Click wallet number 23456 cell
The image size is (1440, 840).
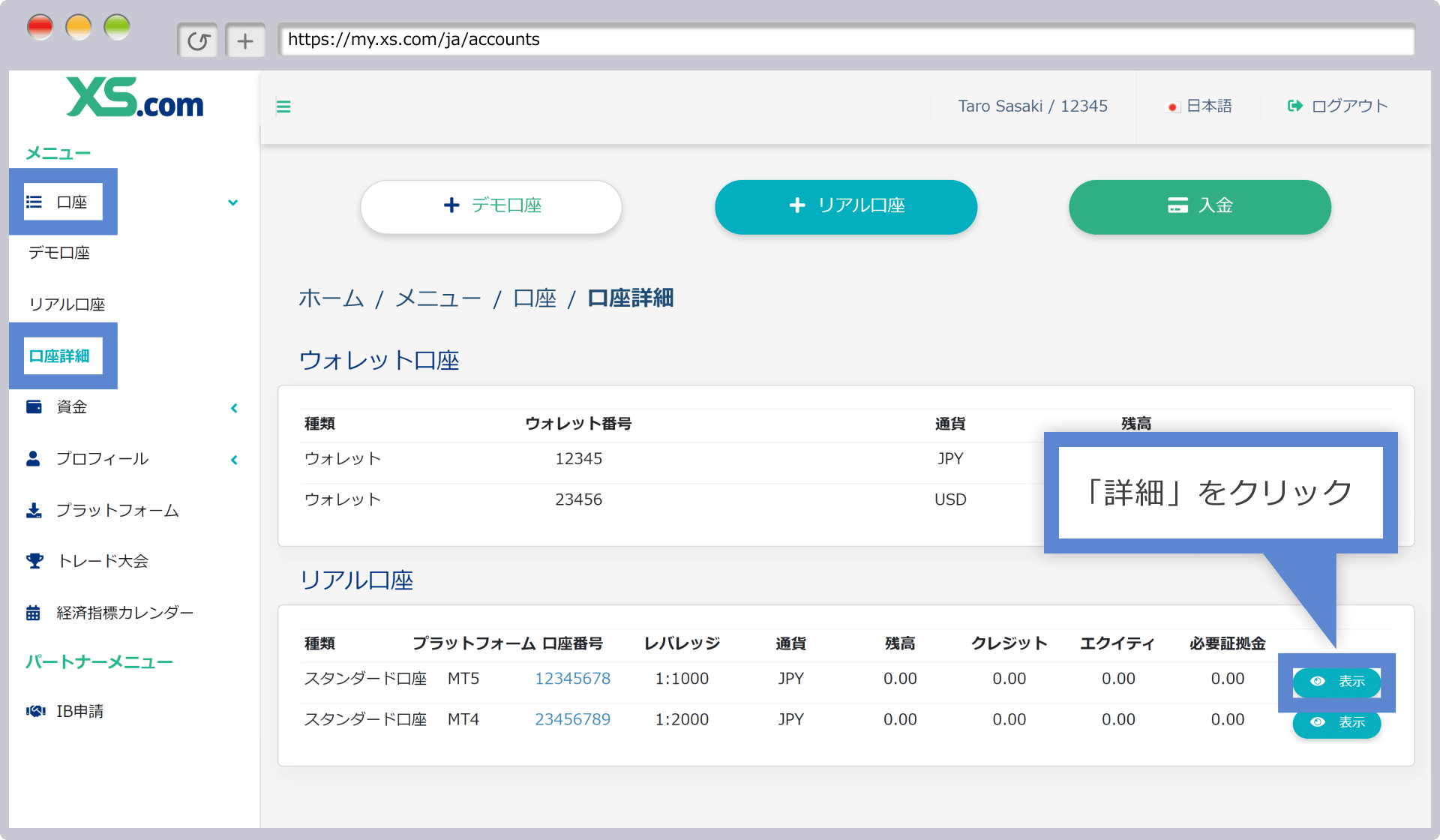(578, 499)
